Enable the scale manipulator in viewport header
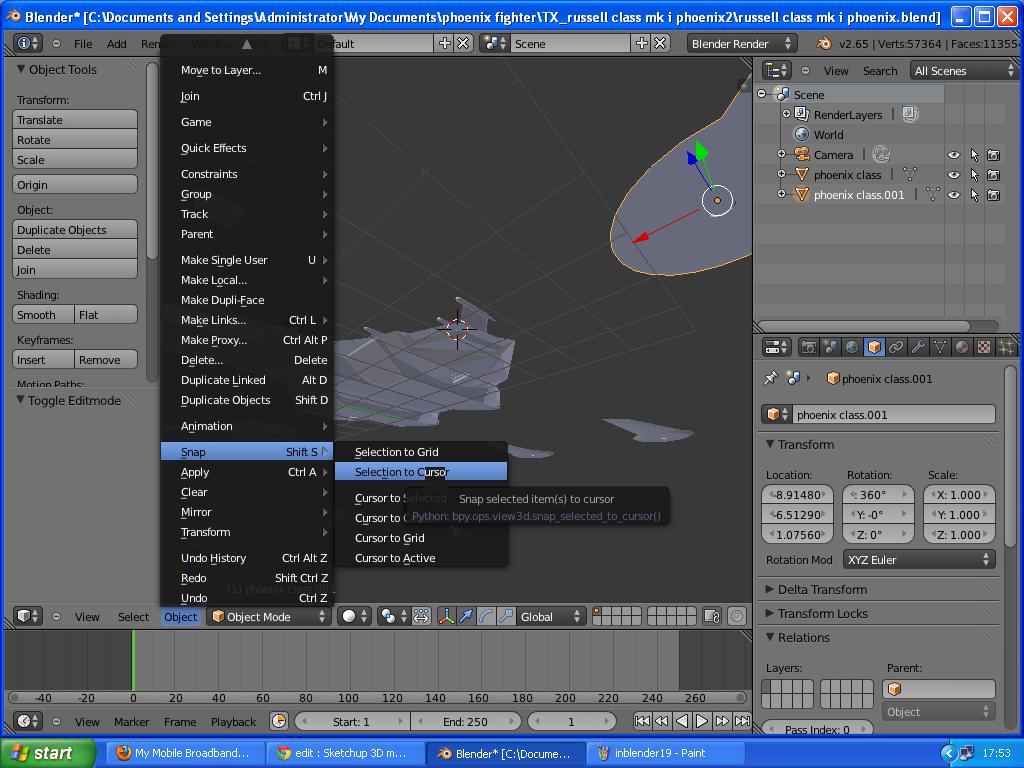This screenshot has height=768, width=1024. (507, 617)
